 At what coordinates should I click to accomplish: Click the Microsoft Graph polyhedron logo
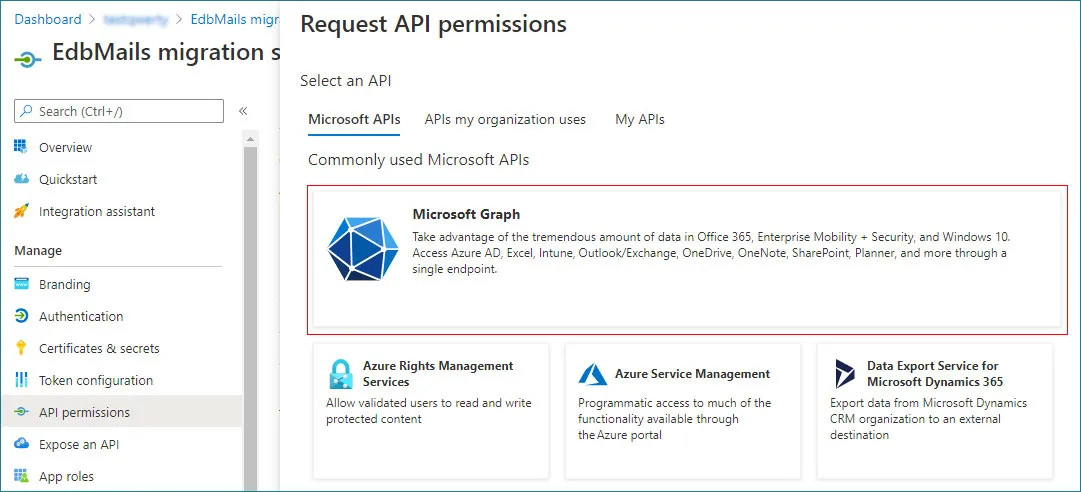coord(363,247)
